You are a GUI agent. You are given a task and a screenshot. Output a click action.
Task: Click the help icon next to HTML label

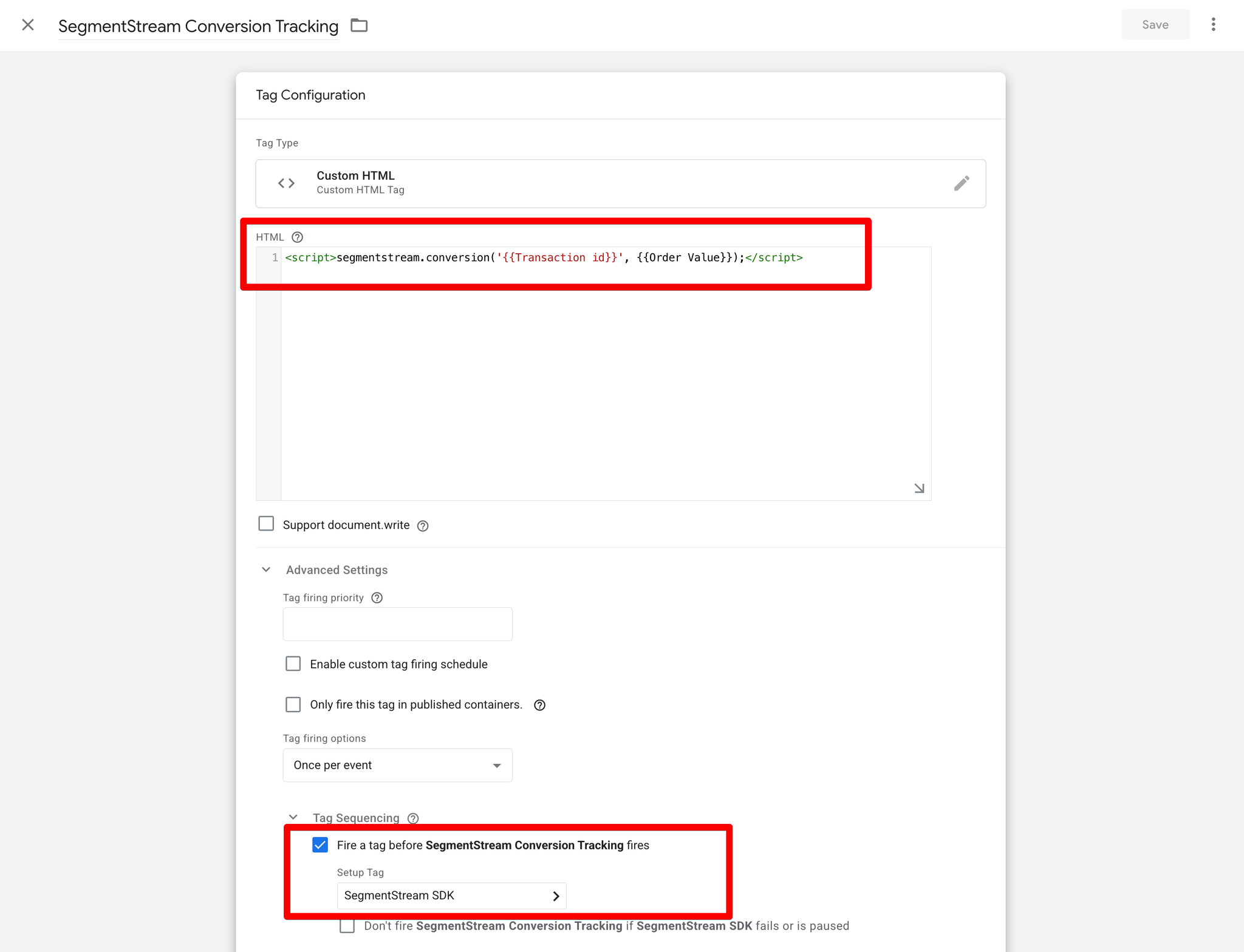point(297,237)
